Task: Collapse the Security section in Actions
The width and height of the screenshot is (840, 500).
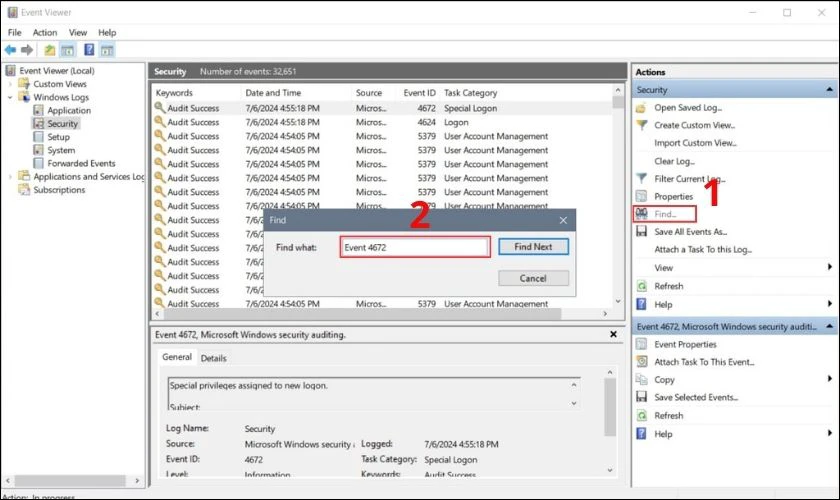Action: pos(829,90)
